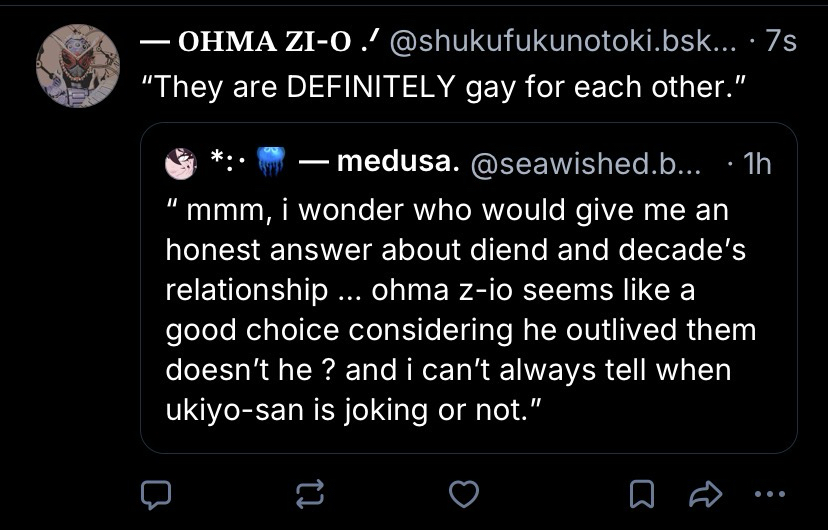Like the post with the heart icon
The height and width of the screenshot is (530, 828).
(x=461, y=492)
